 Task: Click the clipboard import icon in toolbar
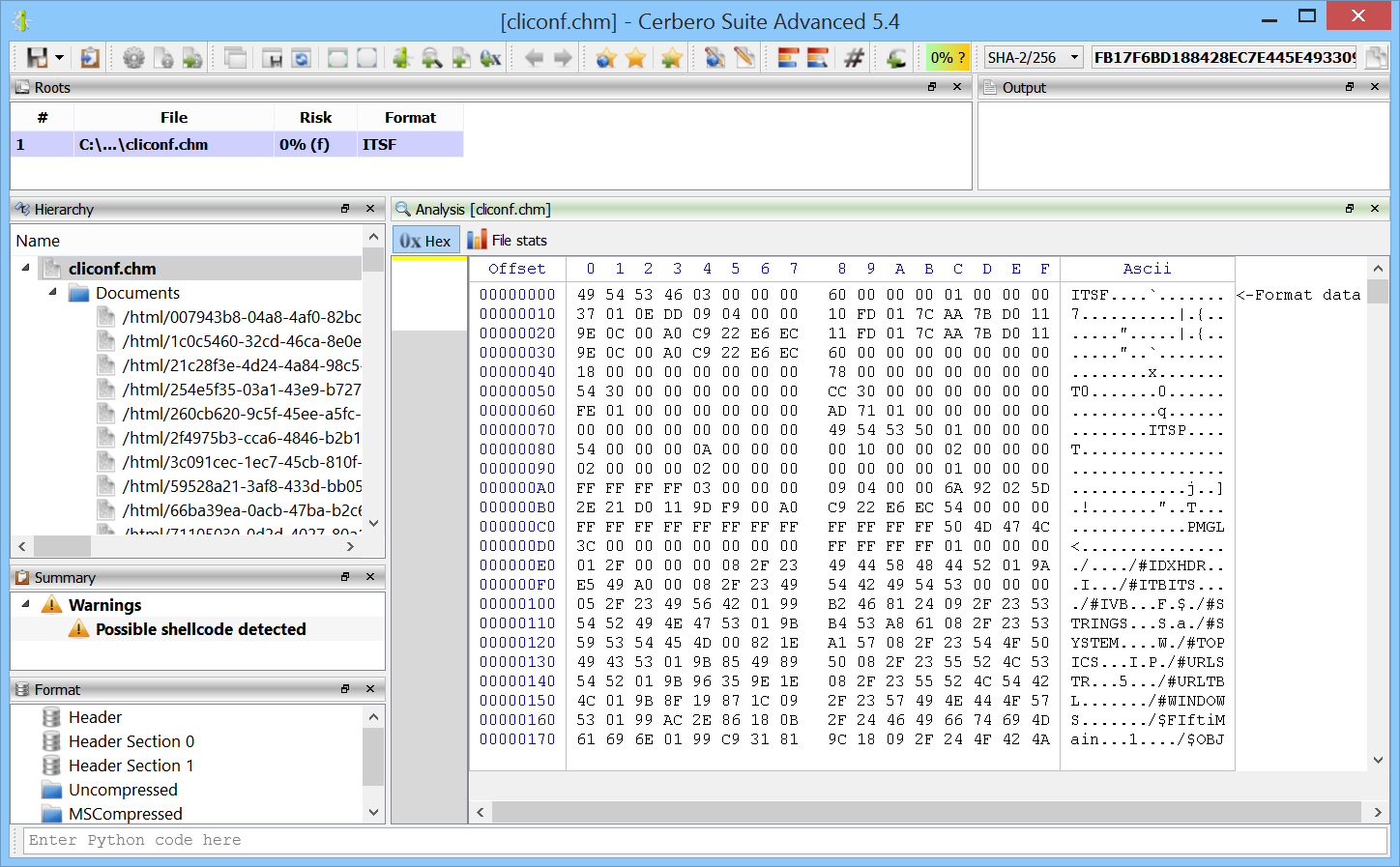[x=89, y=58]
